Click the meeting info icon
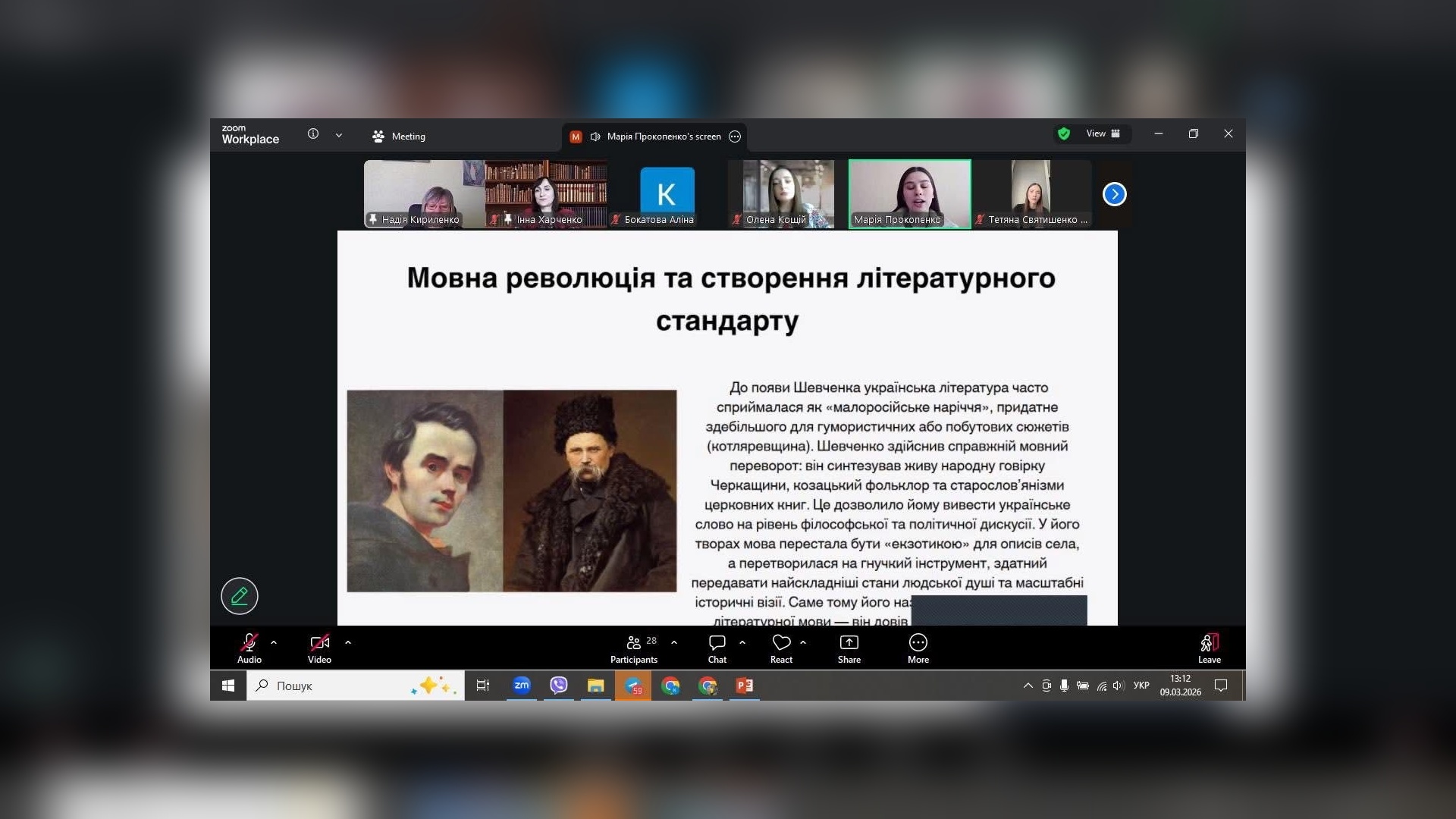 (x=313, y=134)
